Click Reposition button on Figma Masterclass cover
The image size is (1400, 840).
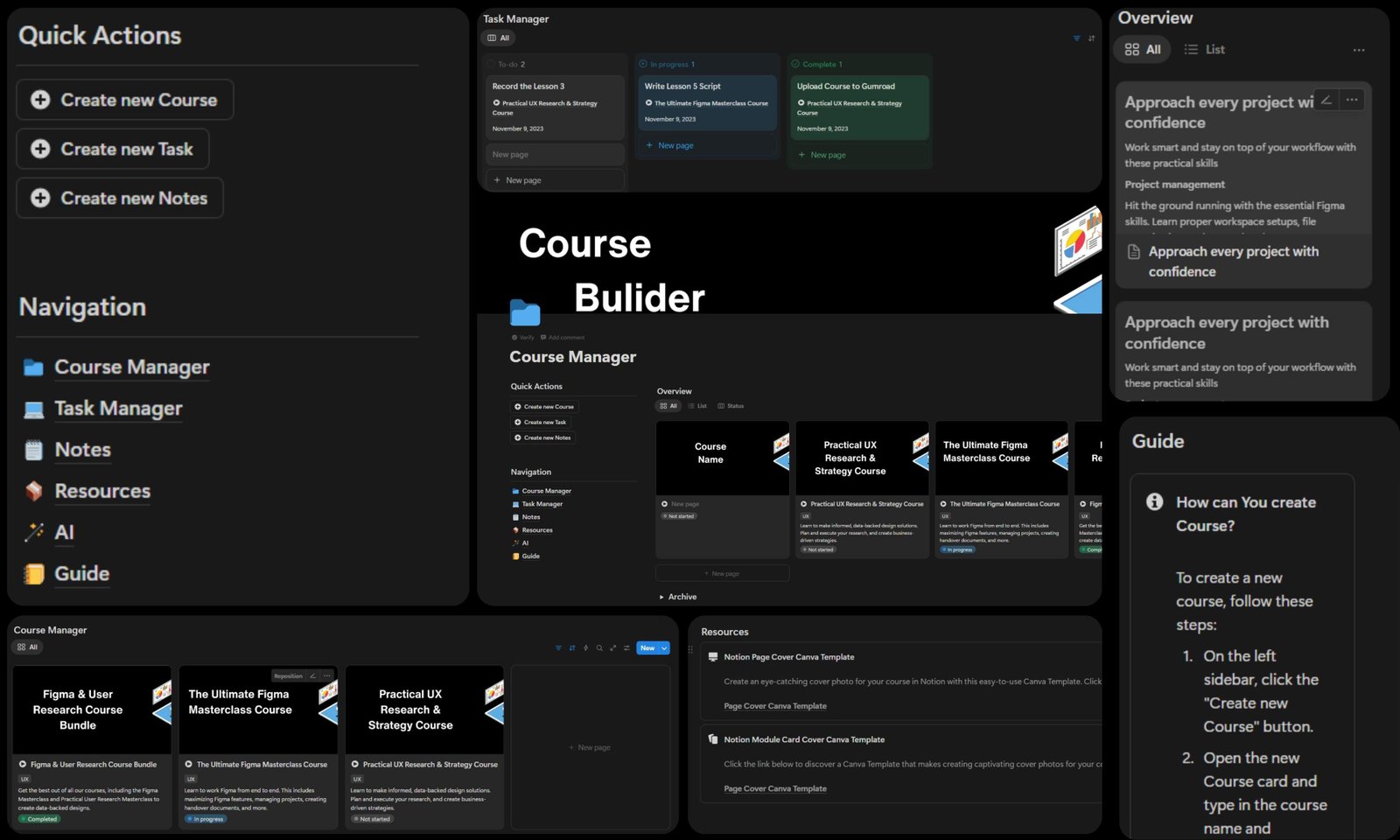click(288, 675)
